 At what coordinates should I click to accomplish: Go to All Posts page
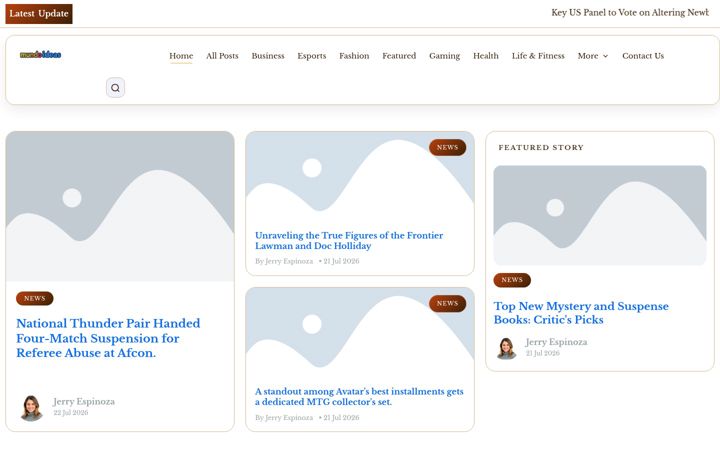click(222, 56)
